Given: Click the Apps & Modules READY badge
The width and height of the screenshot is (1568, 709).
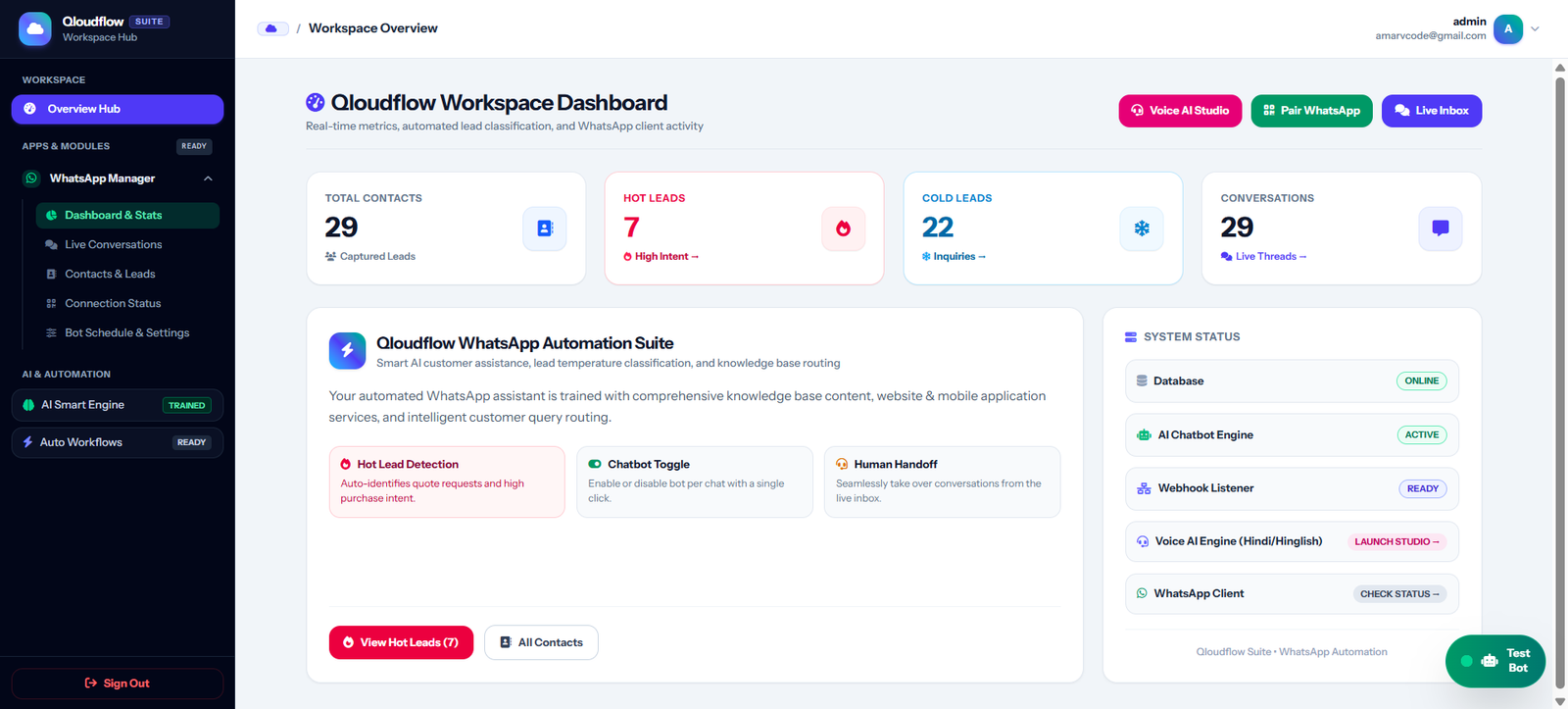Looking at the screenshot, I should 194,146.
